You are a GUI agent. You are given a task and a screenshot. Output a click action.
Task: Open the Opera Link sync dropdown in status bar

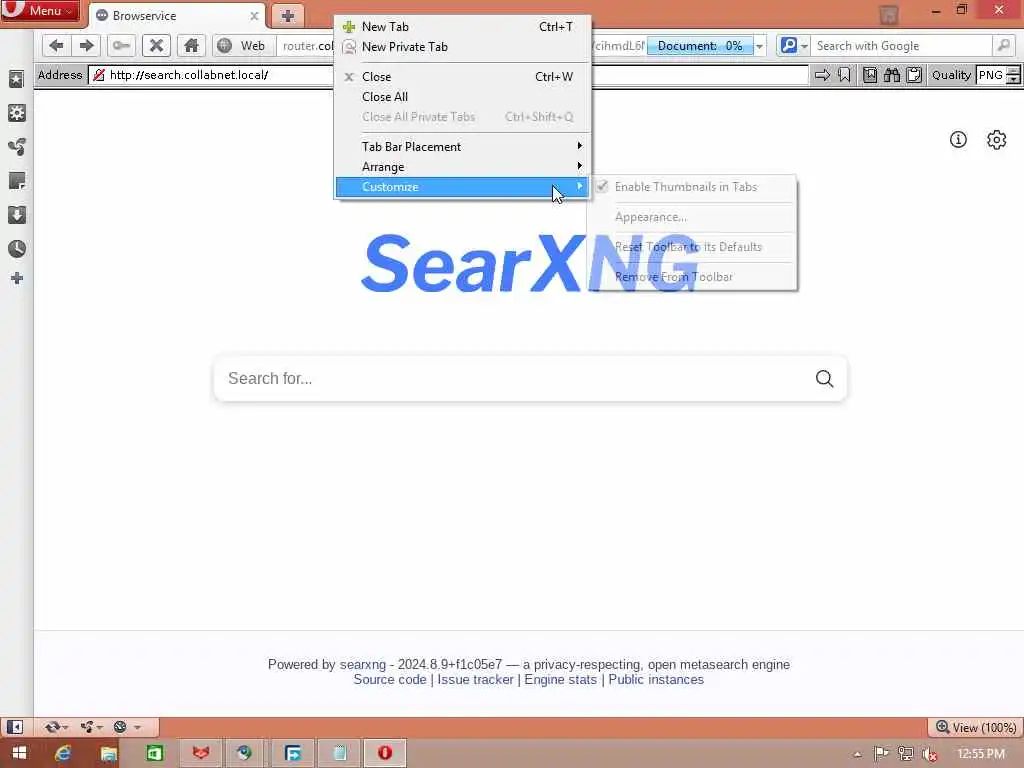coord(56,727)
